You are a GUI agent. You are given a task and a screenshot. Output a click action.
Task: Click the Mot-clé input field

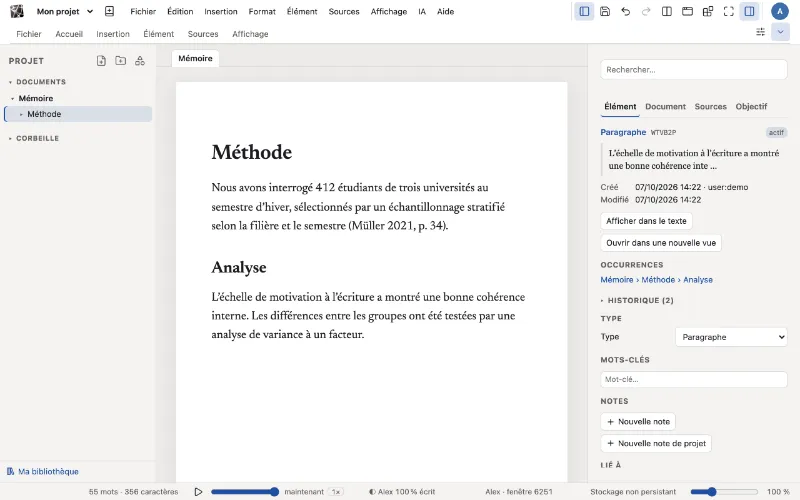(x=693, y=379)
